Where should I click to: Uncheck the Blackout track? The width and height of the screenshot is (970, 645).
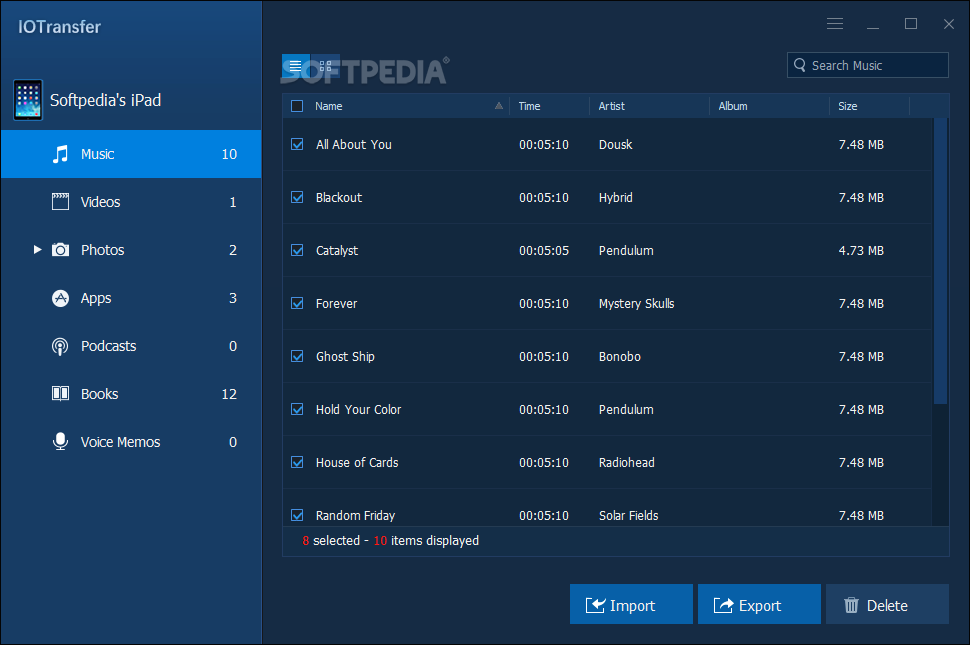[x=297, y=197]
